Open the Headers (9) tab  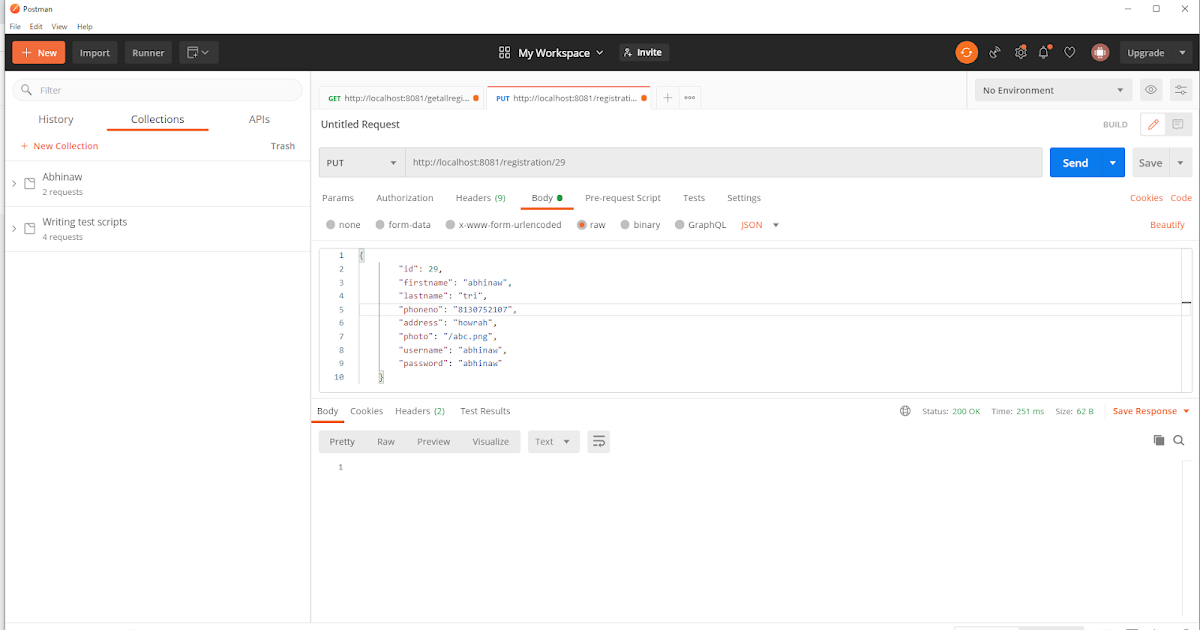tap(480, 197)
